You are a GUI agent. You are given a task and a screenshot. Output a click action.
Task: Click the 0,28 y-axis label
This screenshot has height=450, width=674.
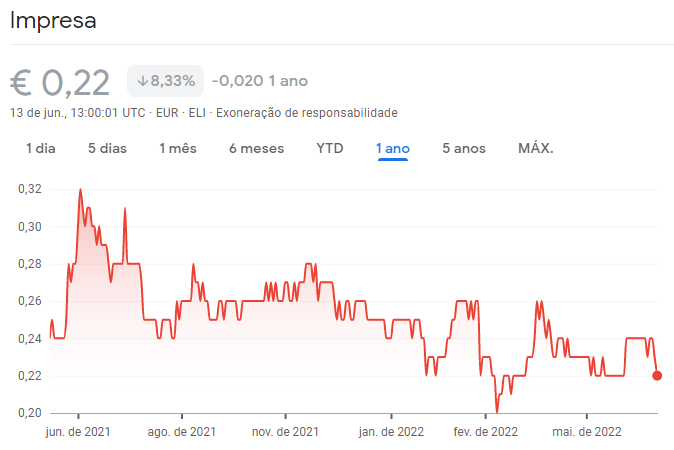[30, 264]
